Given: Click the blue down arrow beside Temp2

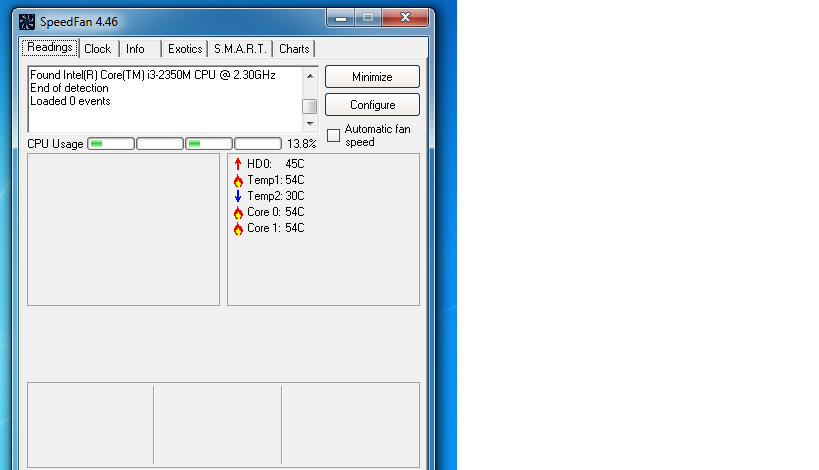Looking at the screenshot, I should tap(238, 196).
